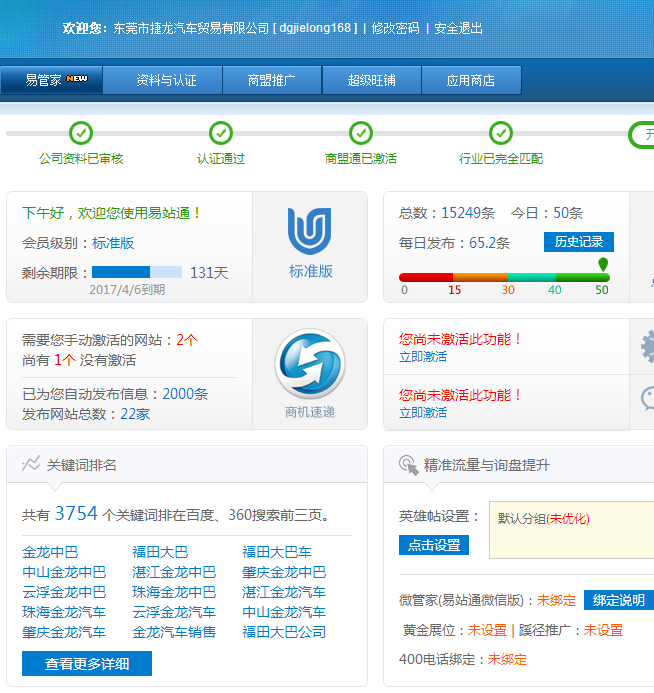Screen dimensions: 654x693
Task: Click the 行业已完全匹配 green checkmark icon
Action: click(x=501, y=133)
